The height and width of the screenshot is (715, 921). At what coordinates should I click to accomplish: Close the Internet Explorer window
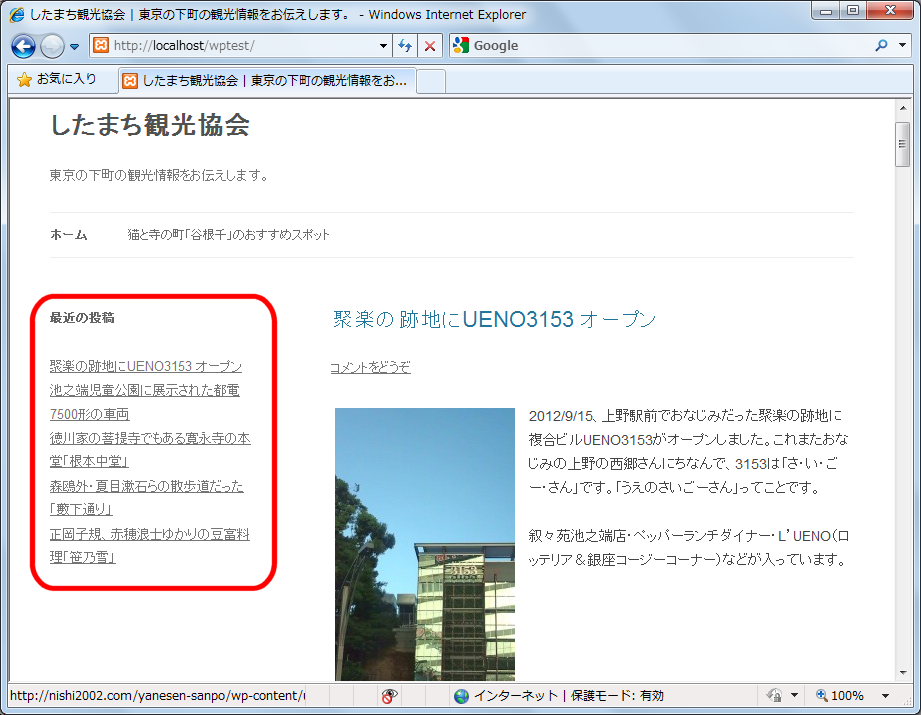coord(890,11)
